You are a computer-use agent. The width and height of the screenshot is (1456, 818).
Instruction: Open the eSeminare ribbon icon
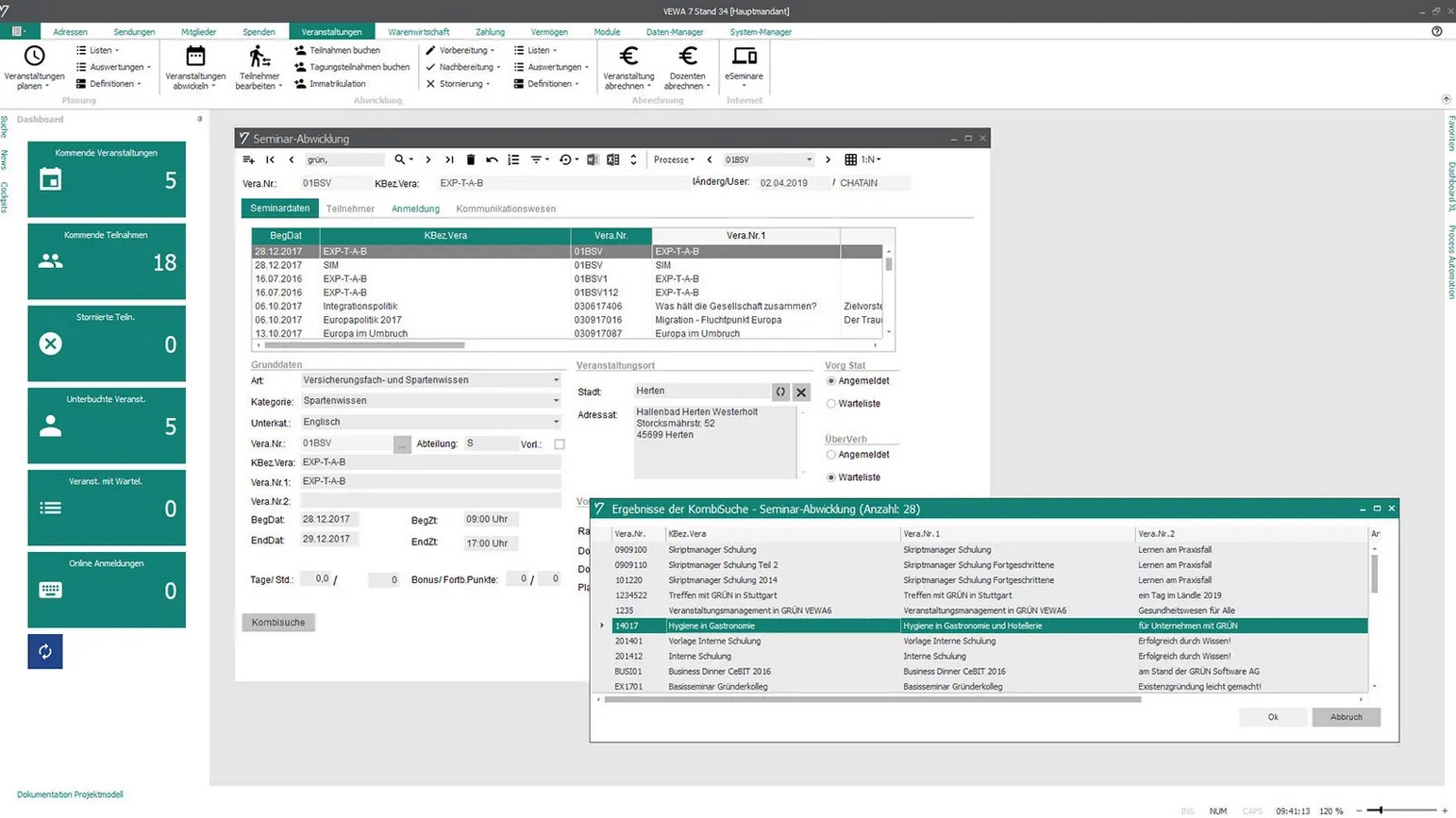(744, 57)
